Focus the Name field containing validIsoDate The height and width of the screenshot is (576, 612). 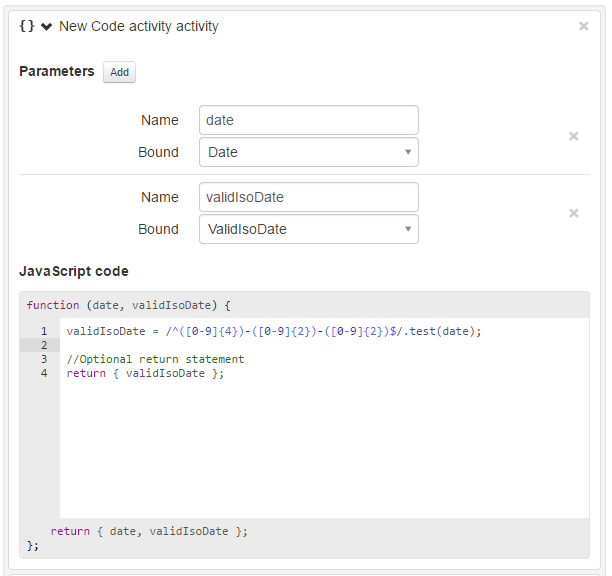(x=308, y=197)
